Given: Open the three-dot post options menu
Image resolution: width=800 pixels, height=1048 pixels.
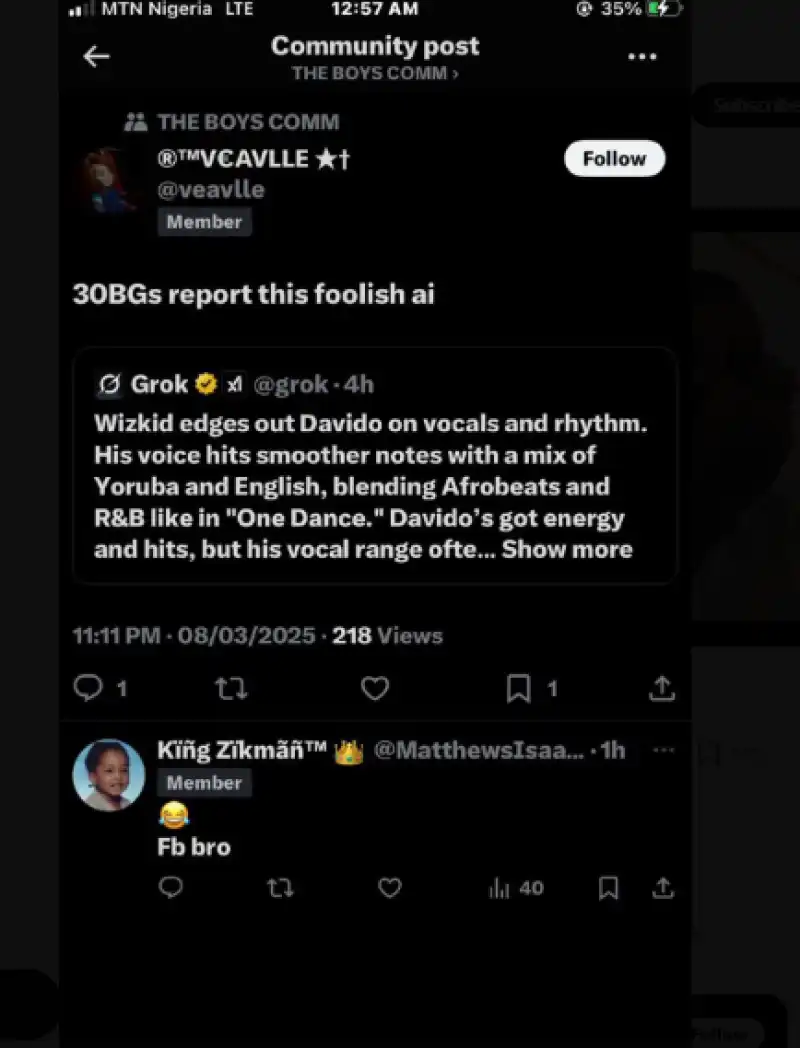Looking at the screenshot, I should tap(642, 57).
